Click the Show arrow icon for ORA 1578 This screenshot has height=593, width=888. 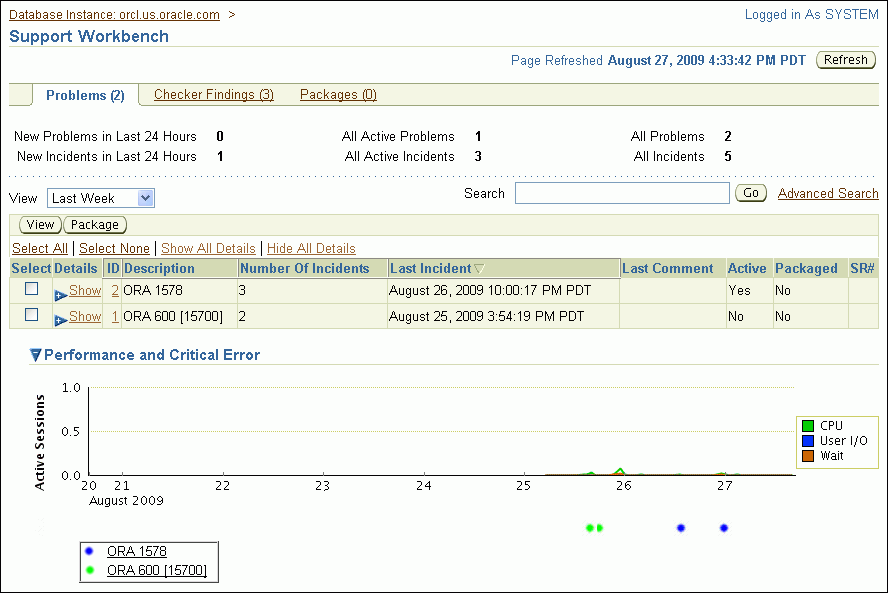coord(60,294)
